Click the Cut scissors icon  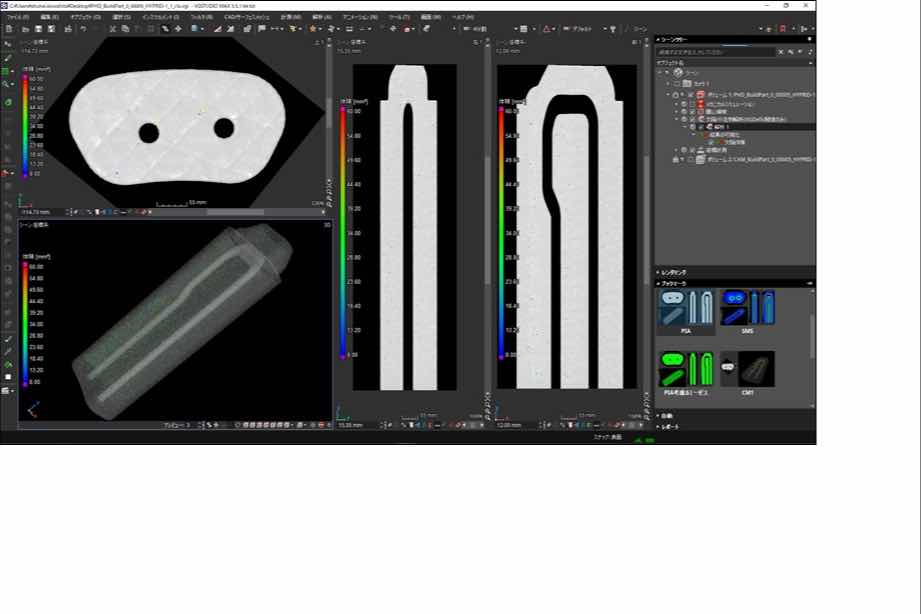pyautogui.click(x=112, y=29)
